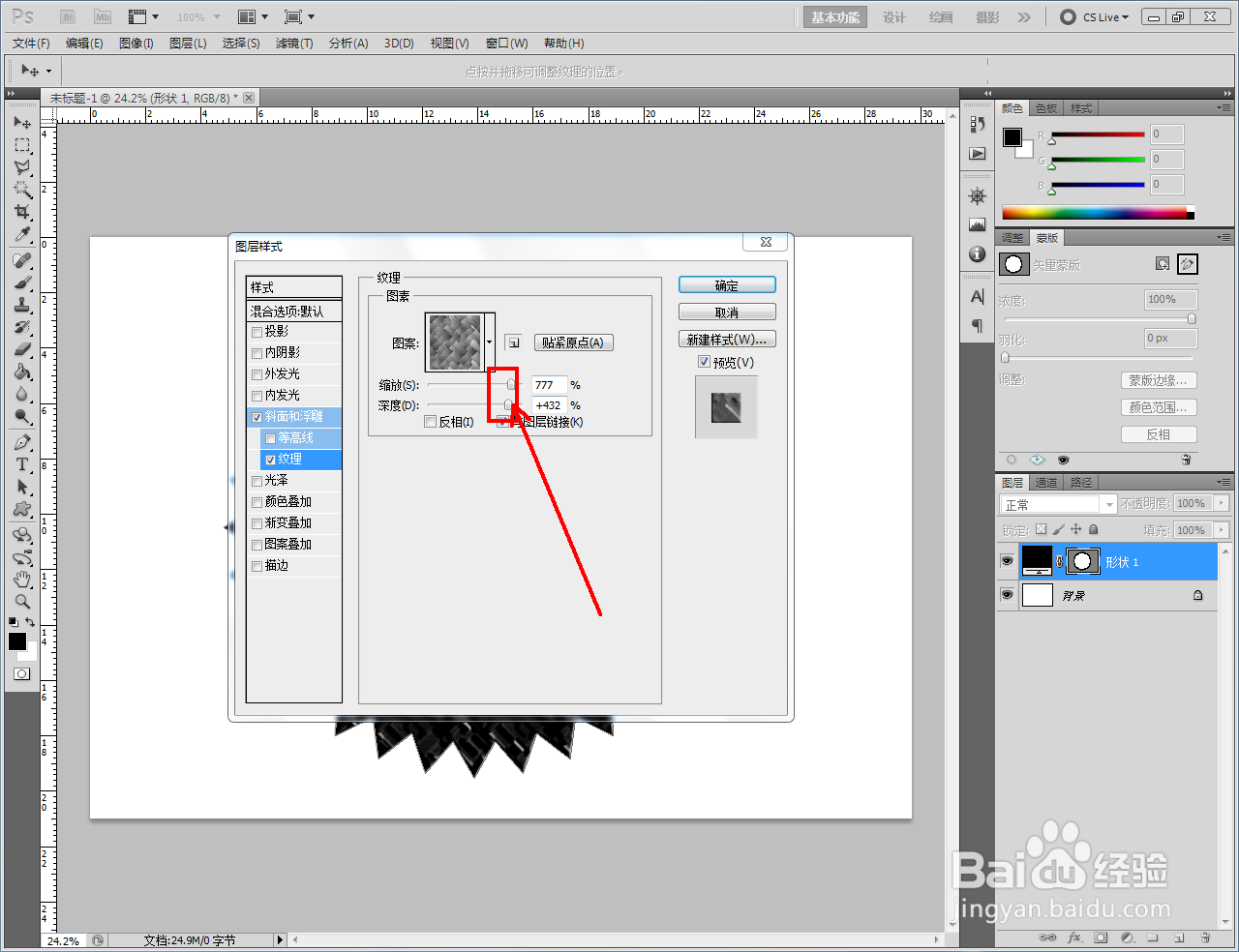Select the 基本功能 workspace button
1239x952 pixels.
click(835, 17)
